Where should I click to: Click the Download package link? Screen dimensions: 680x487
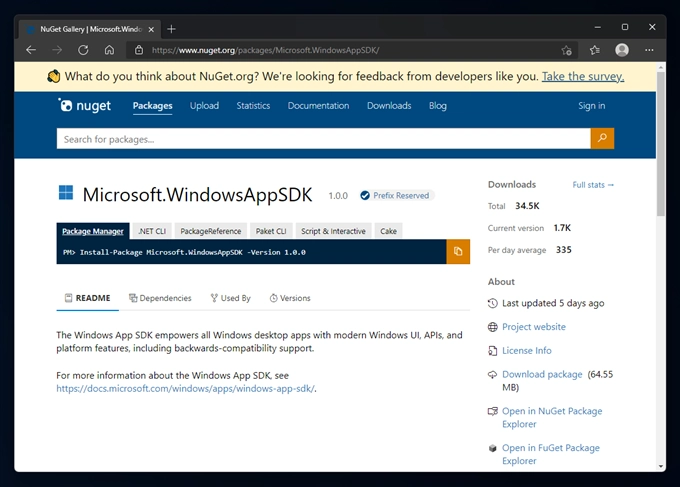[x=542, y=375]
